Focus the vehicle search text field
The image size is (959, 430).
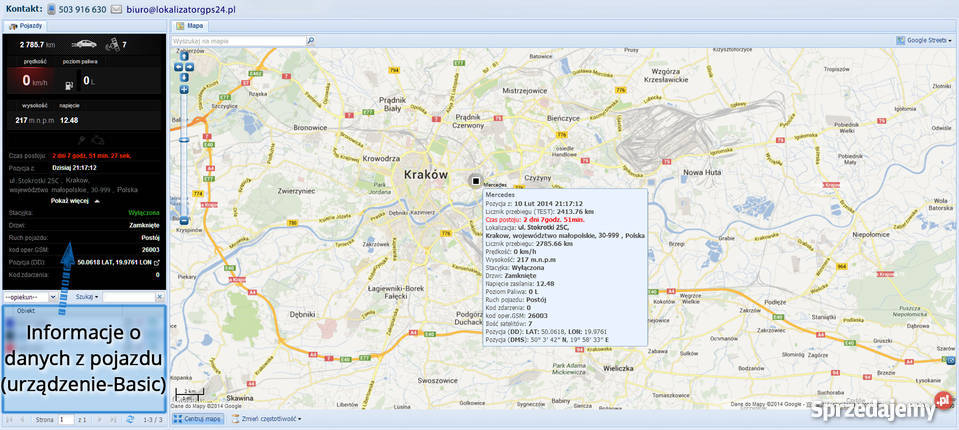point(128,297)
